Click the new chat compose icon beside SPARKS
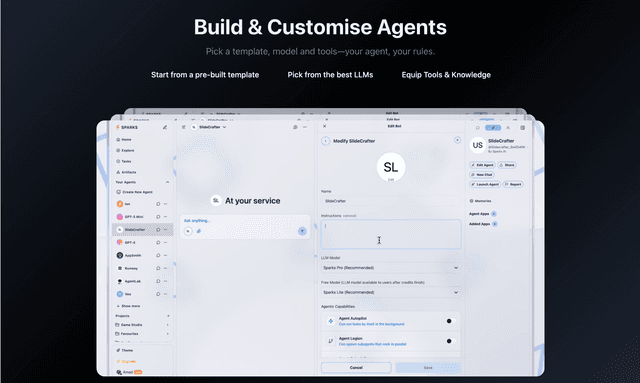The height and width of the screenshot is (383, 640). [165, 127]
